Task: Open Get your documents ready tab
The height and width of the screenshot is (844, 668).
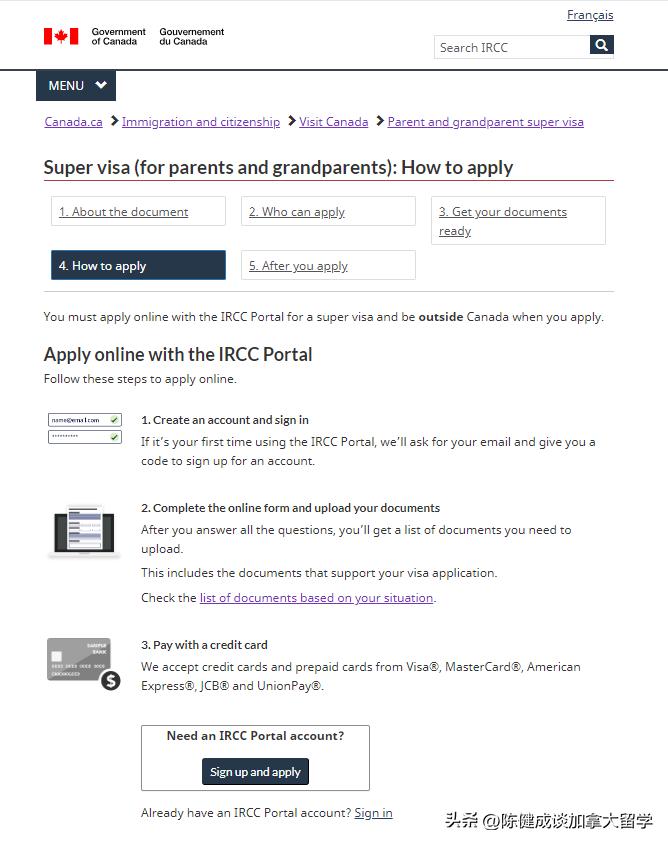Action: pyautogui.click(x=518, y=221)
